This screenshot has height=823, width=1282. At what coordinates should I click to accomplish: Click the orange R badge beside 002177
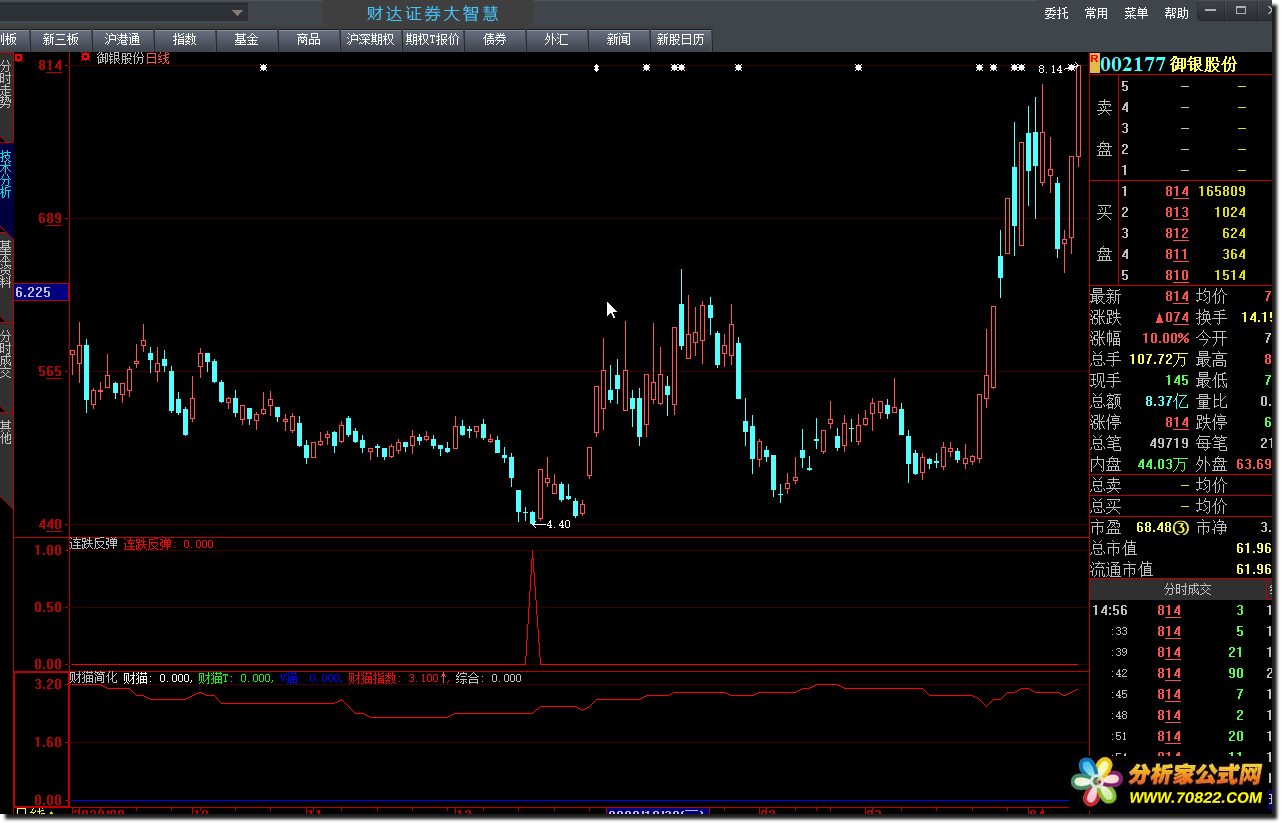pos(1095,63)
